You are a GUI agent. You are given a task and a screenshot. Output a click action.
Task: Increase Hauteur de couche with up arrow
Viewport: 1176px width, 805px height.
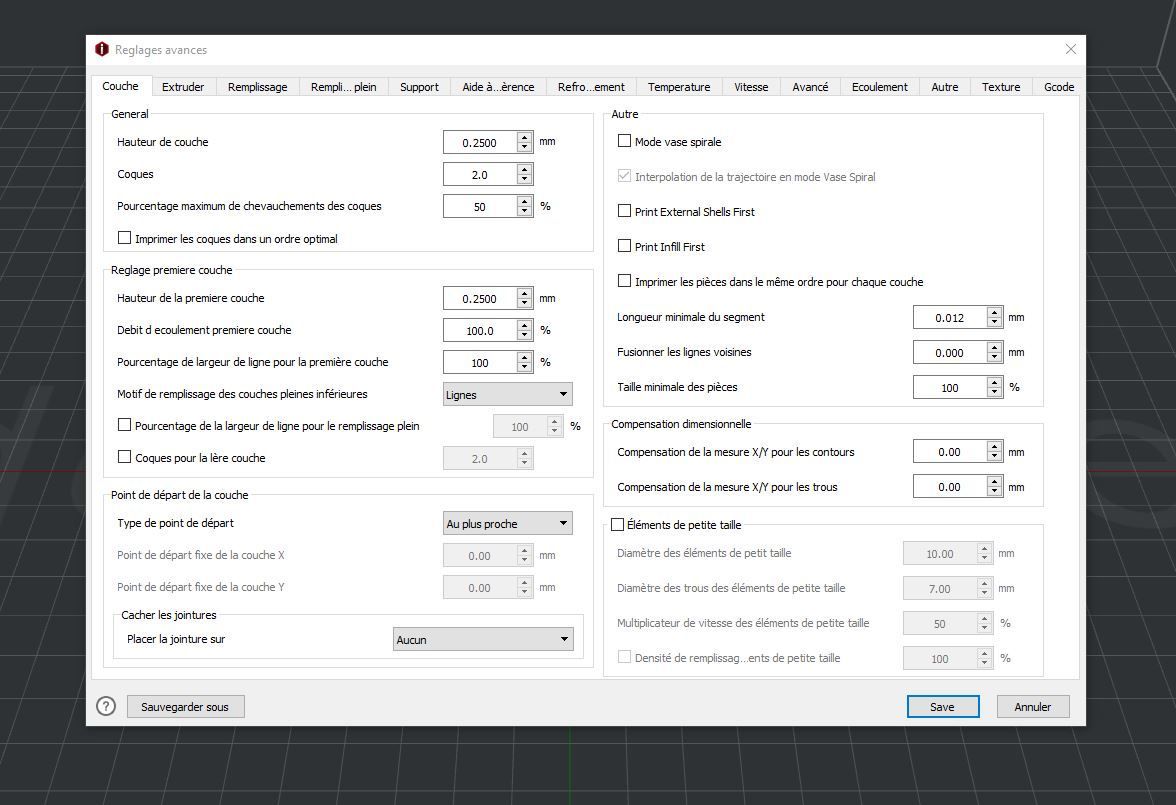[525, 137]
